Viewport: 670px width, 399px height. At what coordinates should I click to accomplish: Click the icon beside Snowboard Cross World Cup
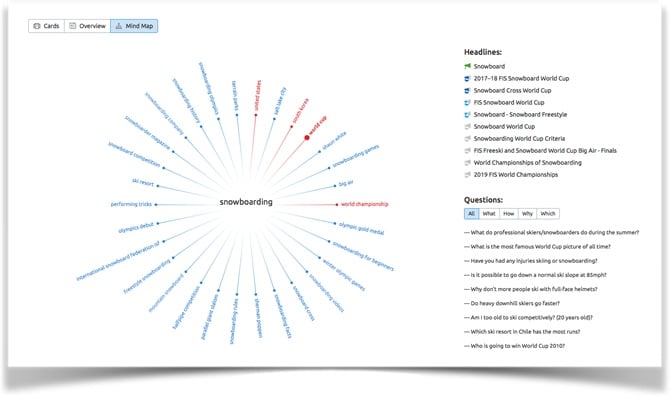tap(467, 90)
